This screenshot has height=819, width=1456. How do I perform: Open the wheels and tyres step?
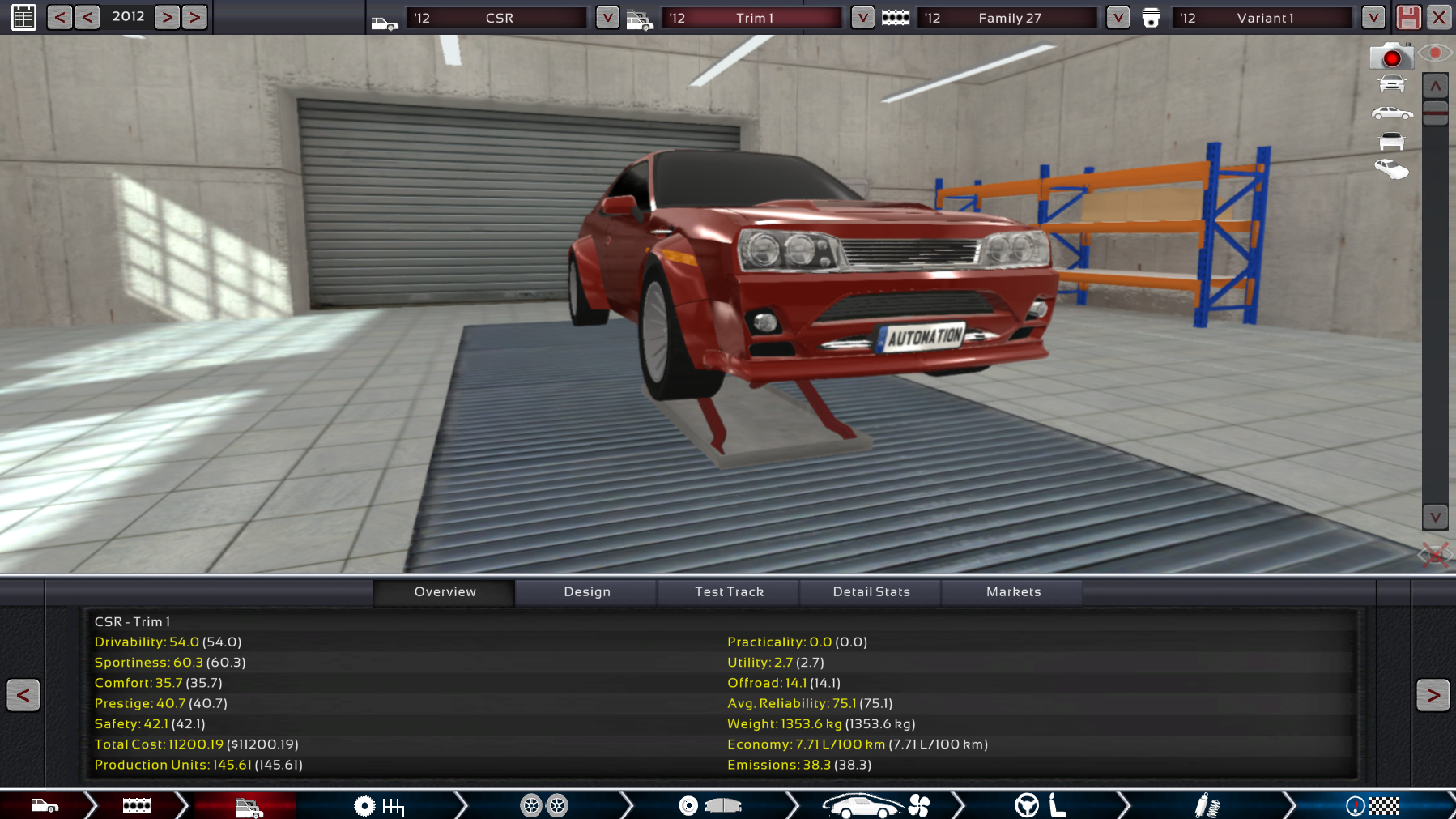pyautogui.click(x=544, y=806)
